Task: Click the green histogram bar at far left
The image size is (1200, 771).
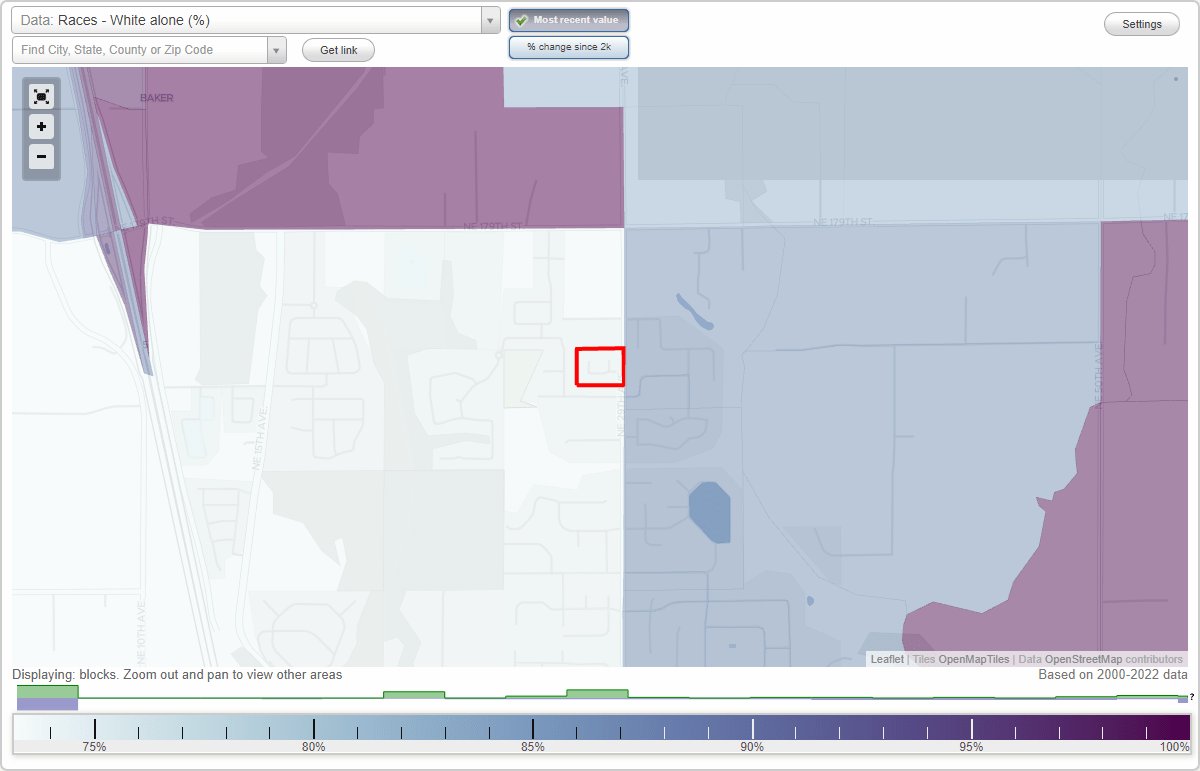Action: [x=47, y=691]
